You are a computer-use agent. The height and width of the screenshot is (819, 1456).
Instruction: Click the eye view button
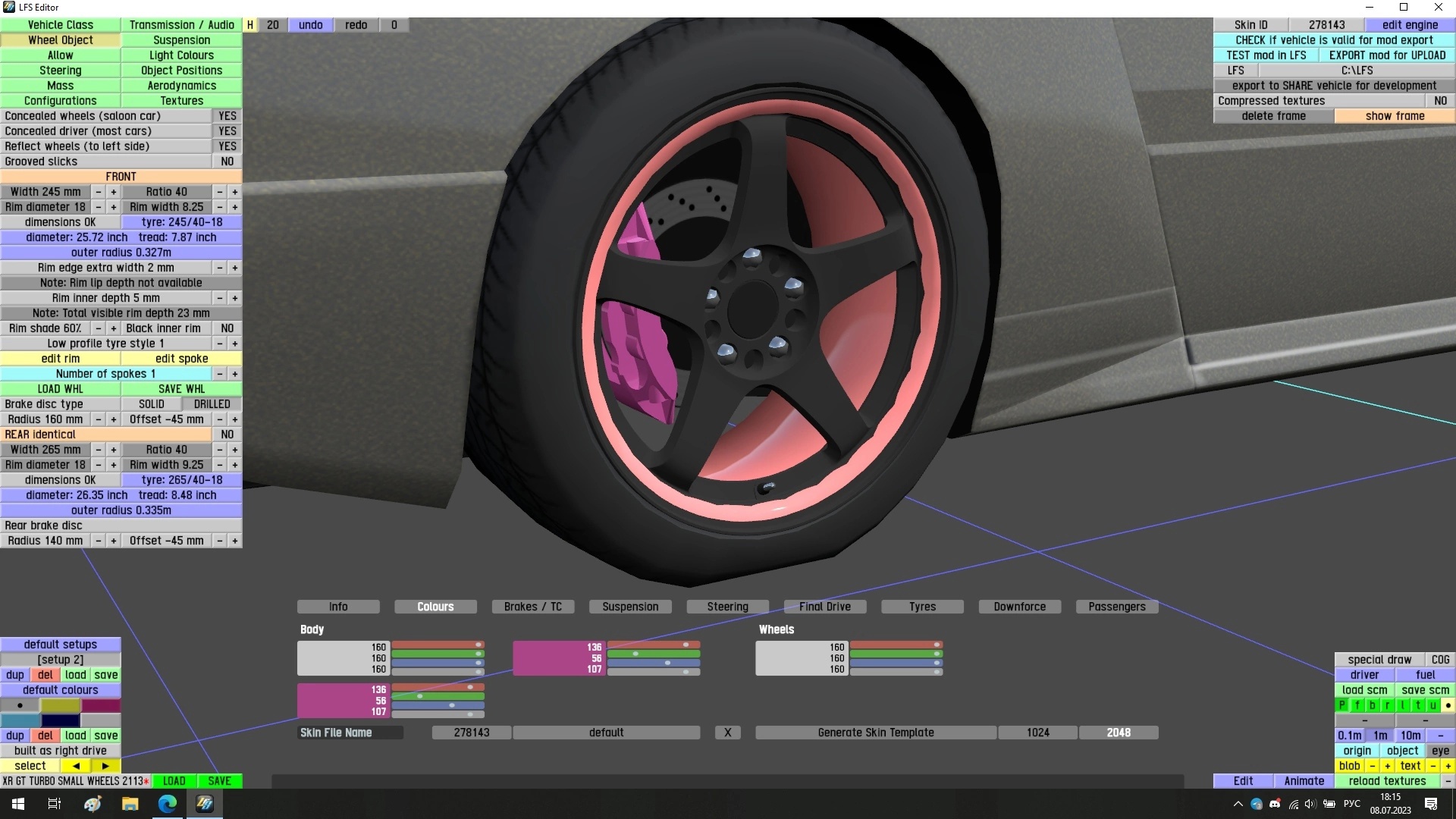1440,751
